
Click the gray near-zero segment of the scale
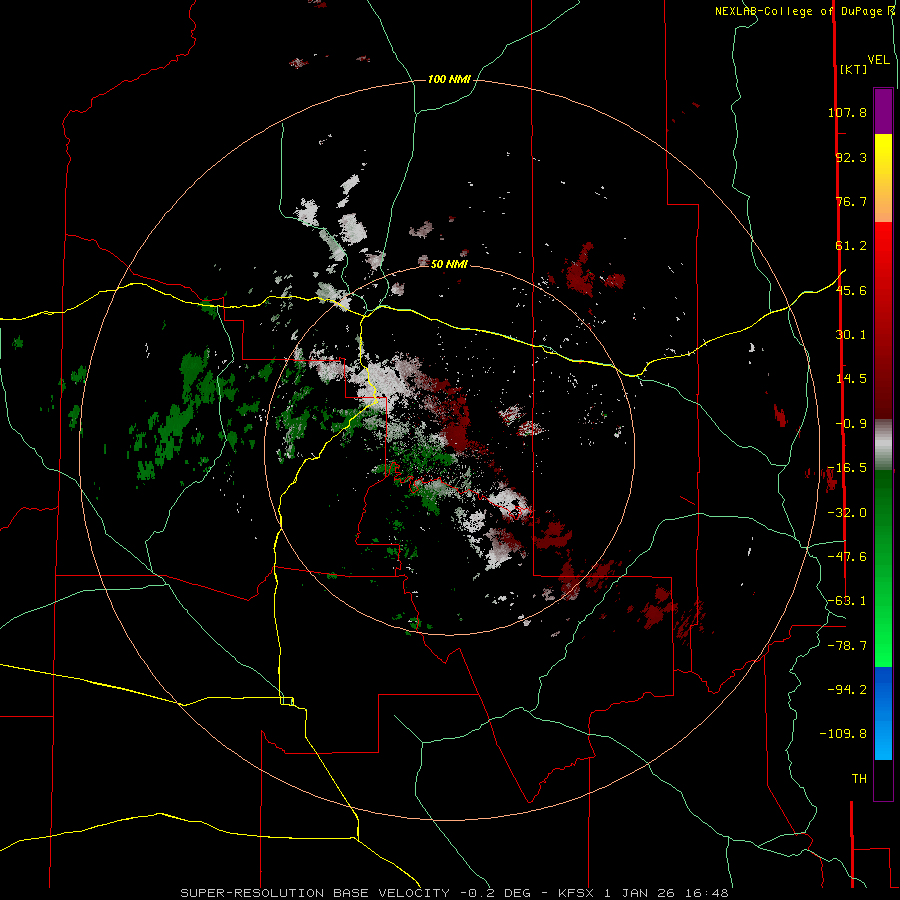pos(883,445)
